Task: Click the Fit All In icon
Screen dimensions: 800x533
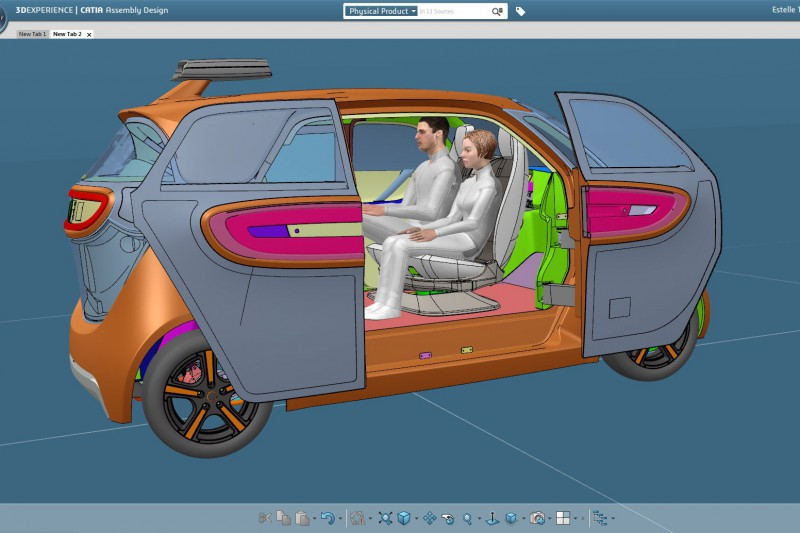Action: (x=385, y=518)
